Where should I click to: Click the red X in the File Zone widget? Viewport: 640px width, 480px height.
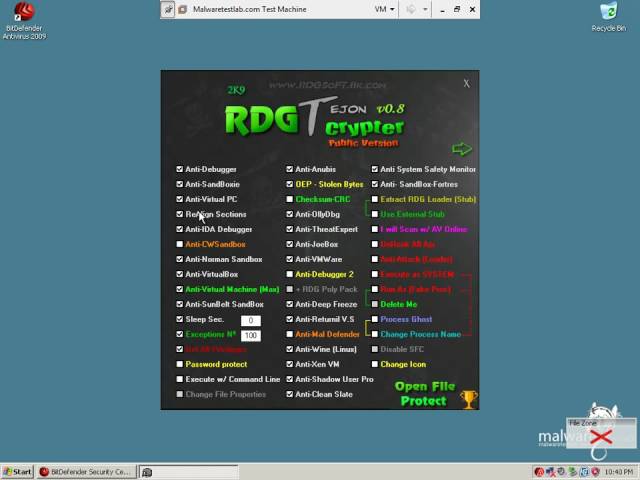(601, 437)
